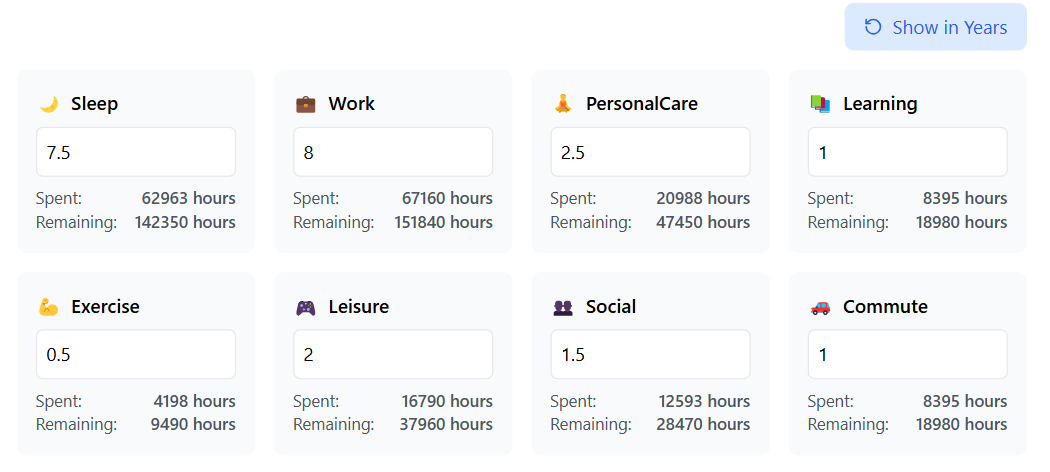
Task: Click into the Learning hours field
Action: click(x=907, y=152)
